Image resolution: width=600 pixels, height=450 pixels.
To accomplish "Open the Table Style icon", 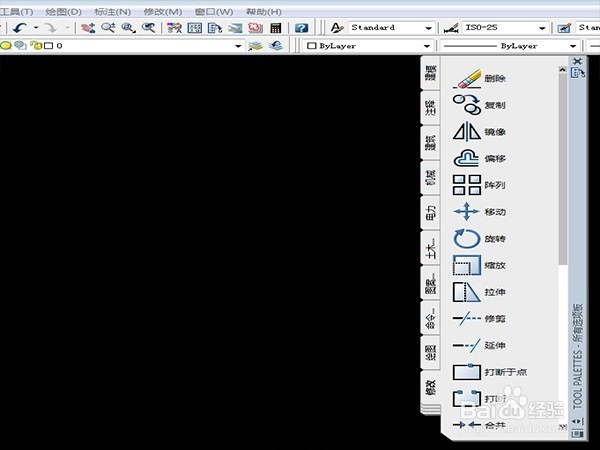I will click(x=564, y=28).
